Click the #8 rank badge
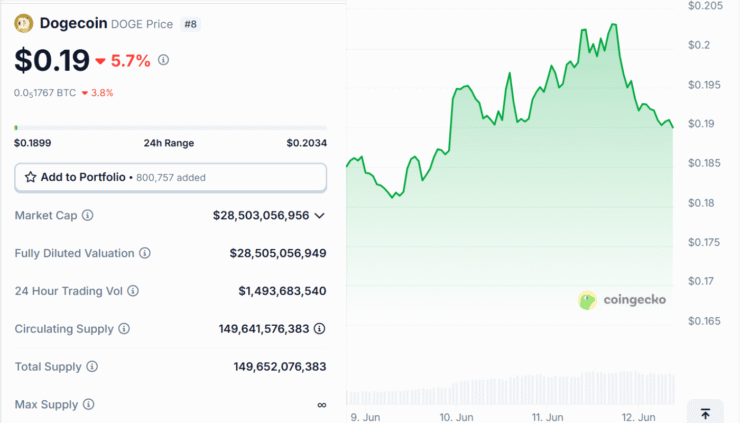 pos(191,24)
